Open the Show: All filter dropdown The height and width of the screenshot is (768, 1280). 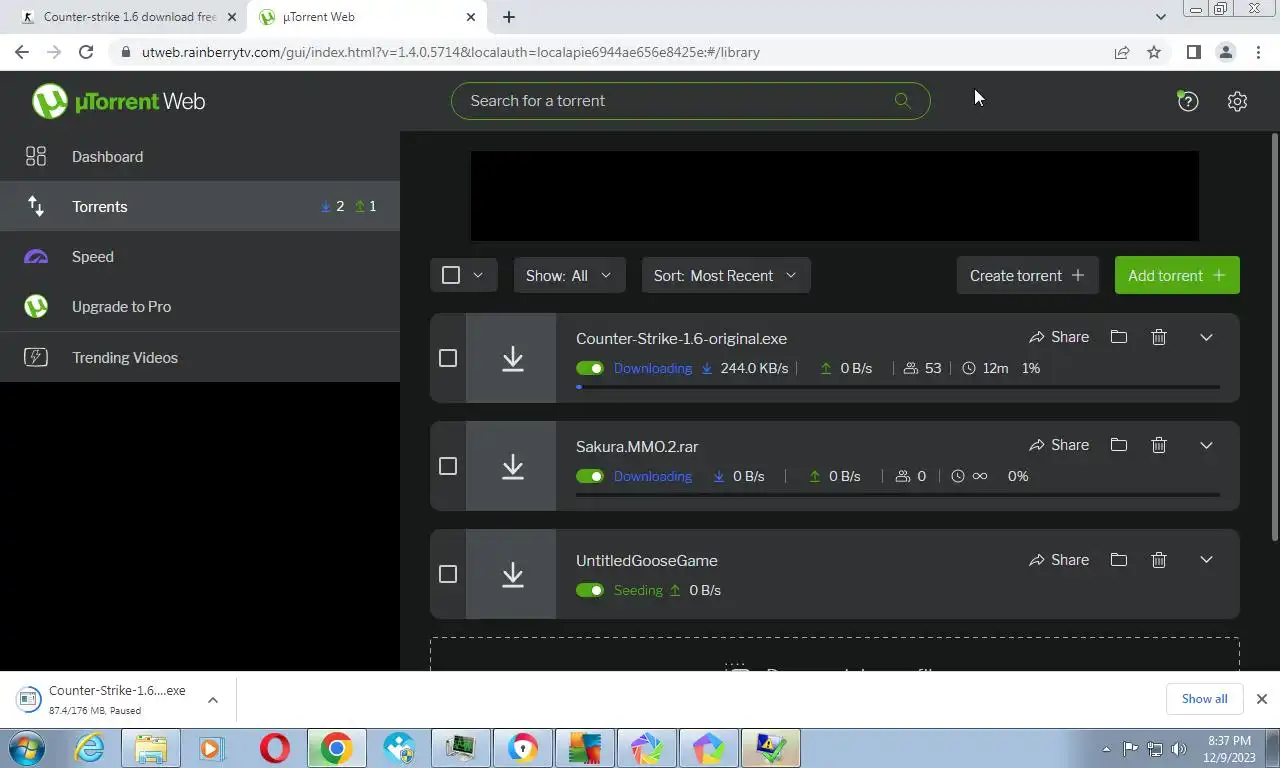click(569, 275)
